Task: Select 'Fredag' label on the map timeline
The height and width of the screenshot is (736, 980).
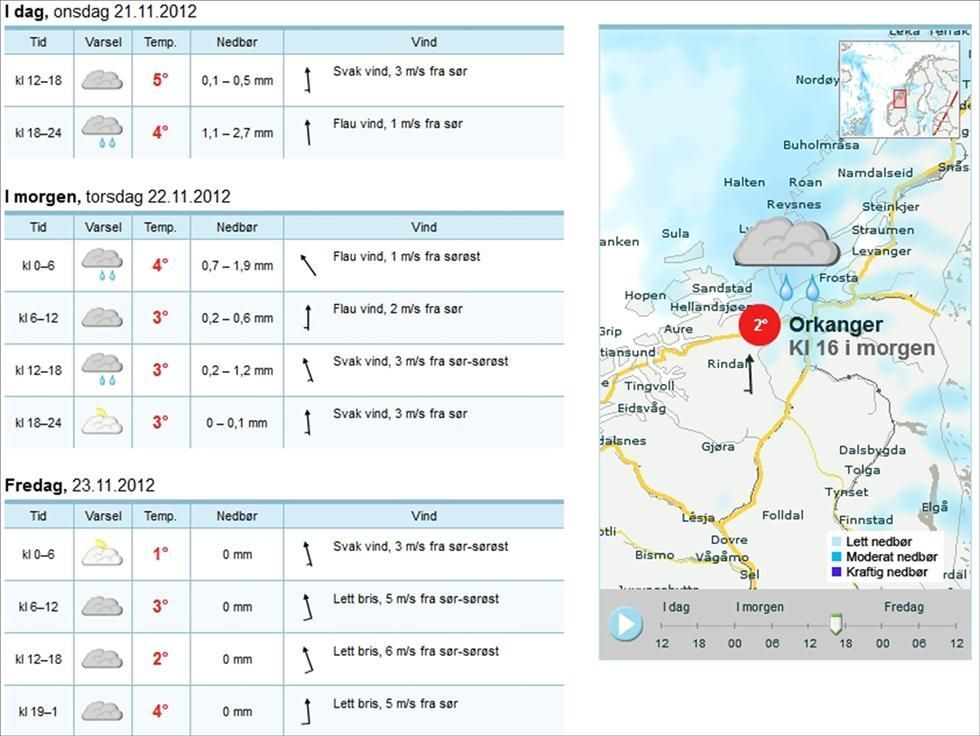Action: tap(903, 607)
